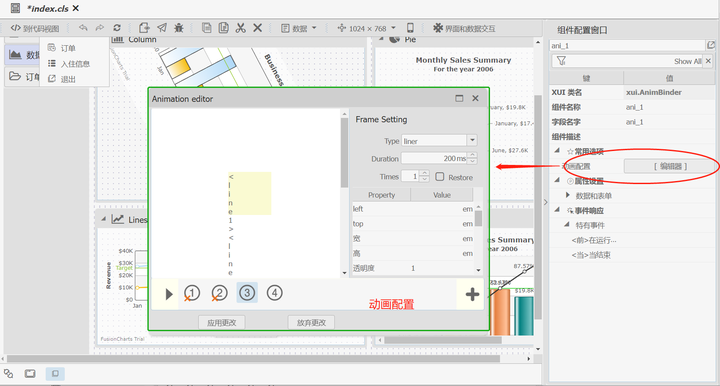Play the animation in Animation editor
The width and height of the screenshot is (720, 386).
coord(169,294)
